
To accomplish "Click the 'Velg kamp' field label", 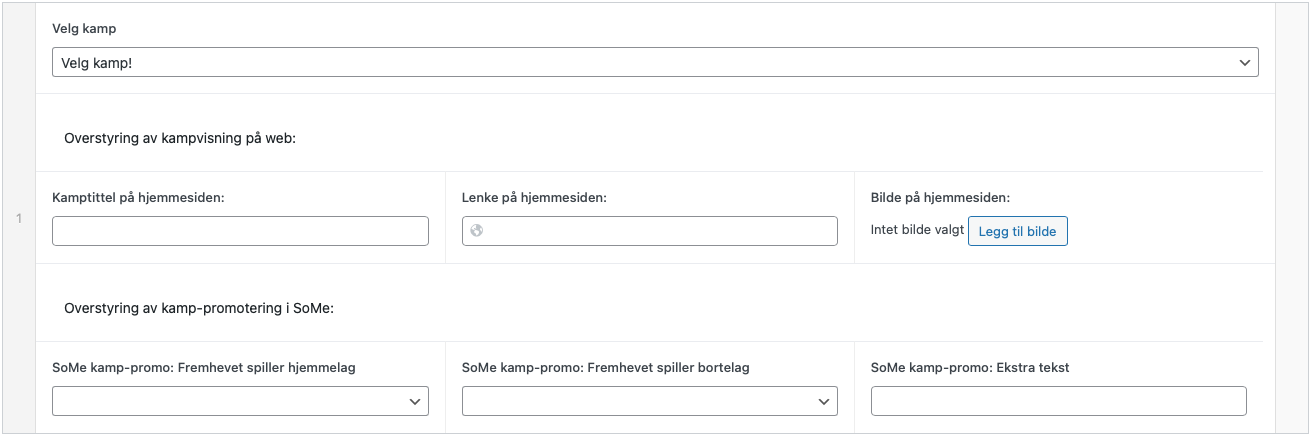I will click(84, 29).
